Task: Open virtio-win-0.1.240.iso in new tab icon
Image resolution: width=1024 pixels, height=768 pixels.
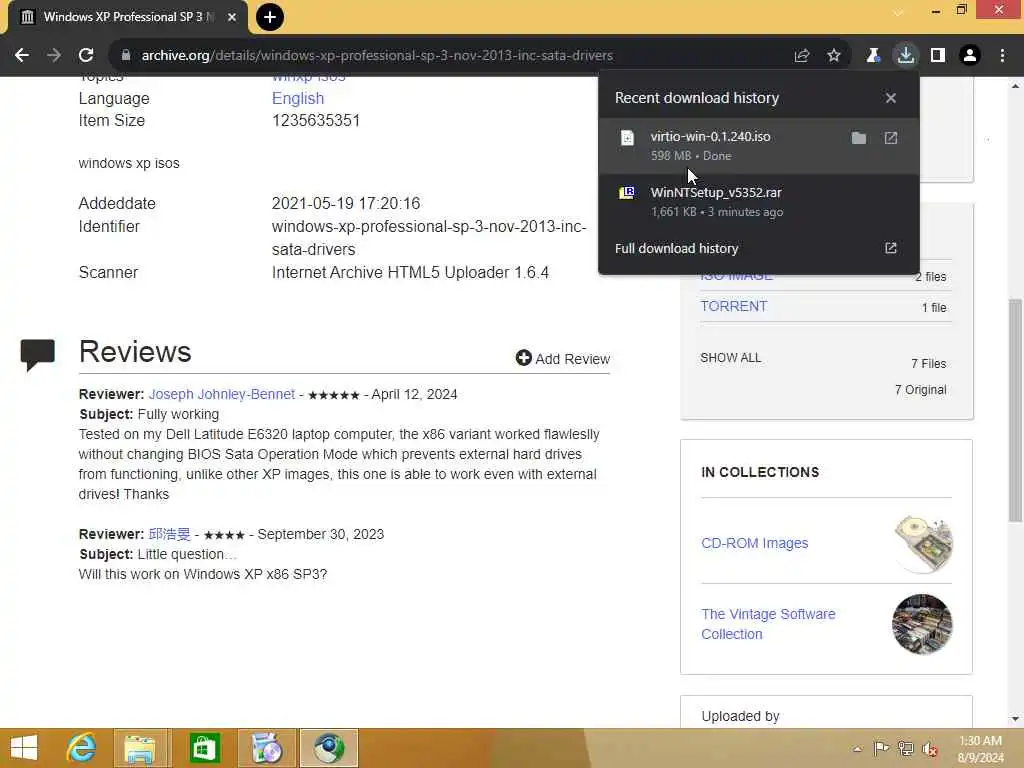Action: 891,138
